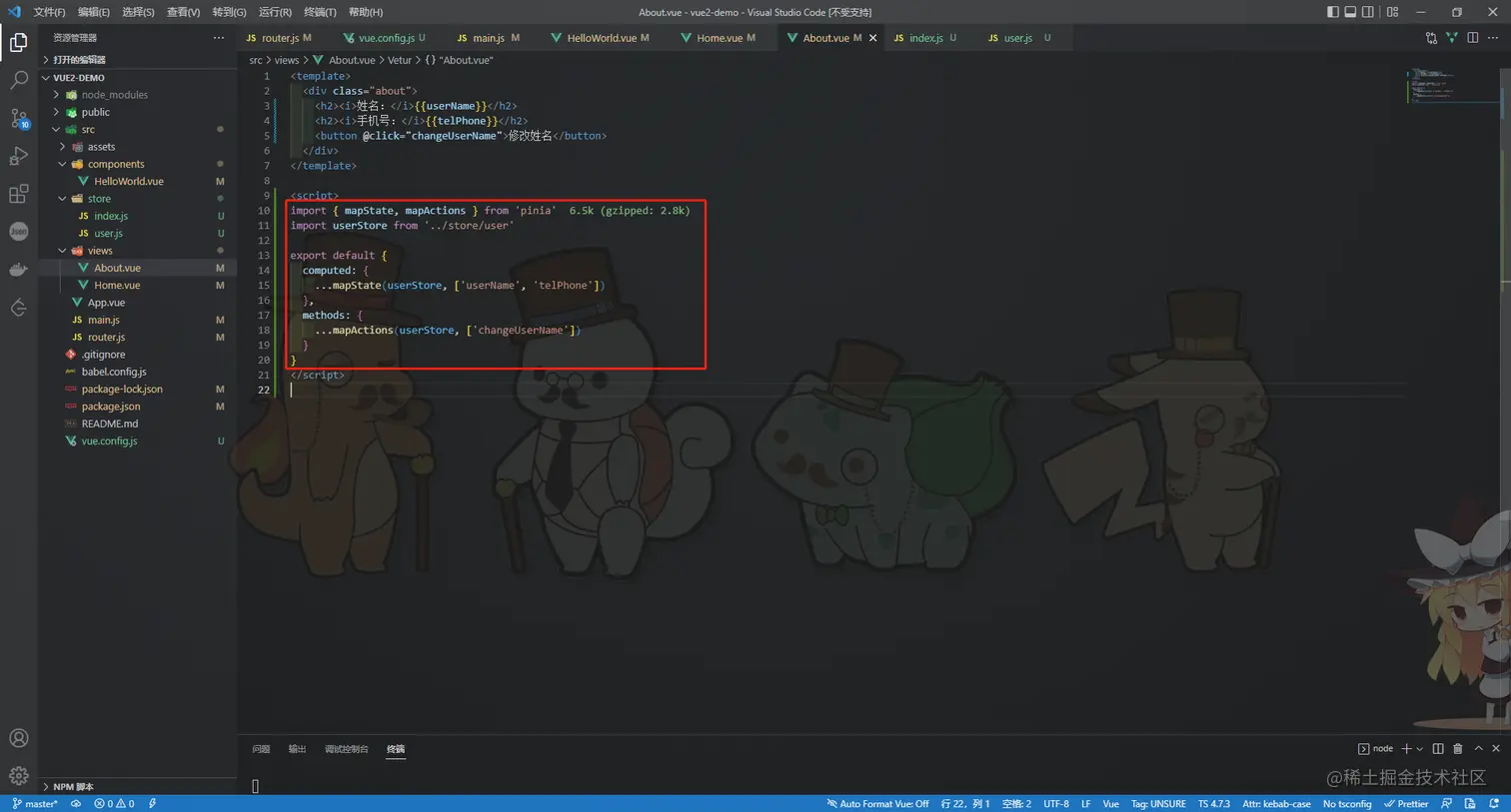1511x812 pixels.
Task: Open the Run and Debug view
Action: coord(19,156)
